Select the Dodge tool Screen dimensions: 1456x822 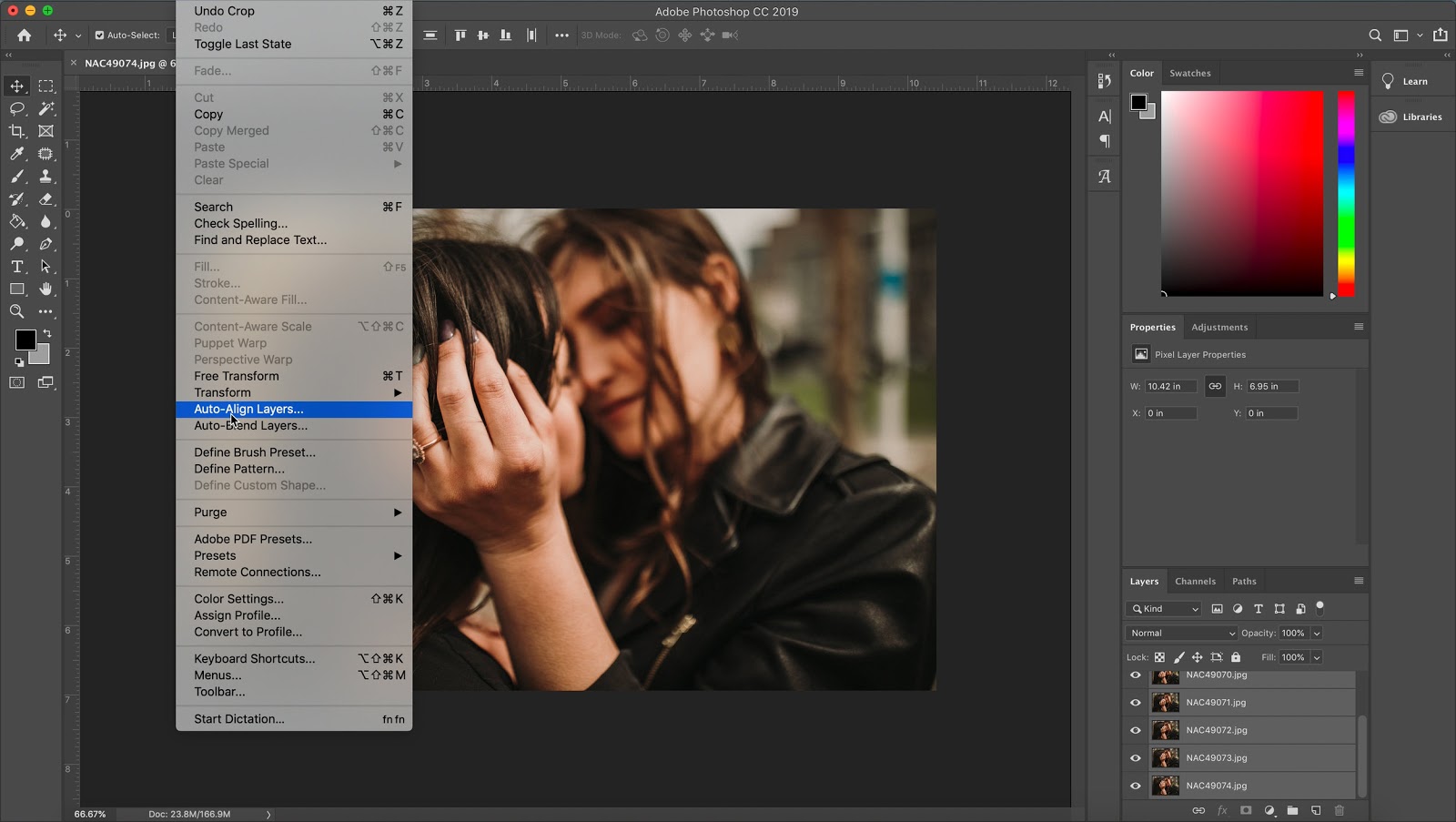[16, 244]
